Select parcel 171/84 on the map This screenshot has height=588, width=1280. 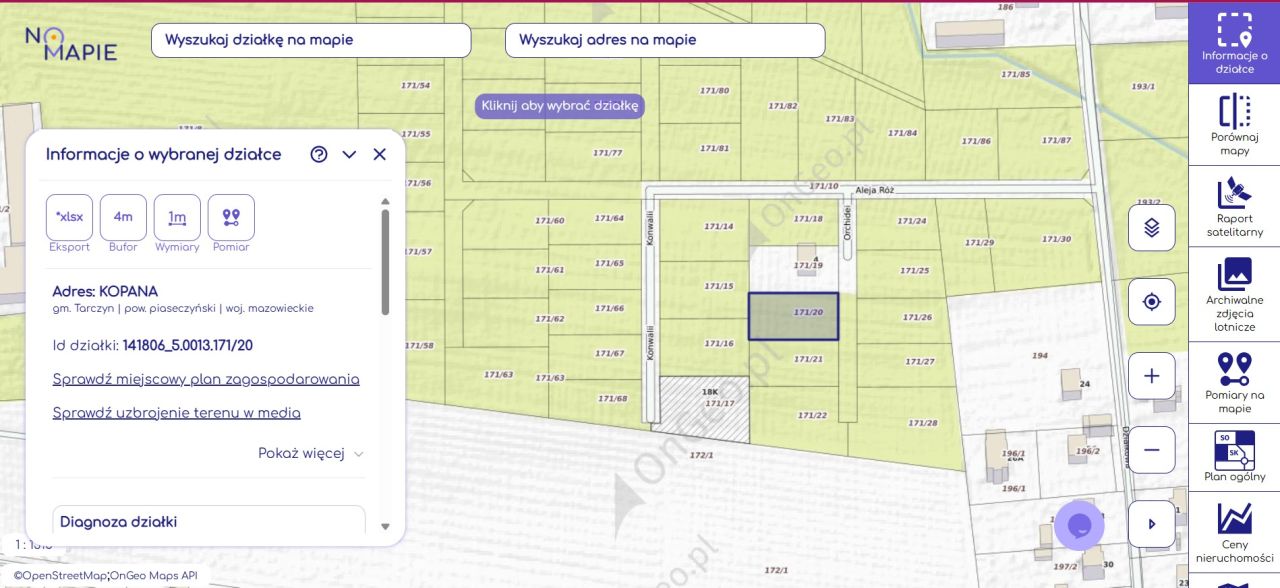902,133
